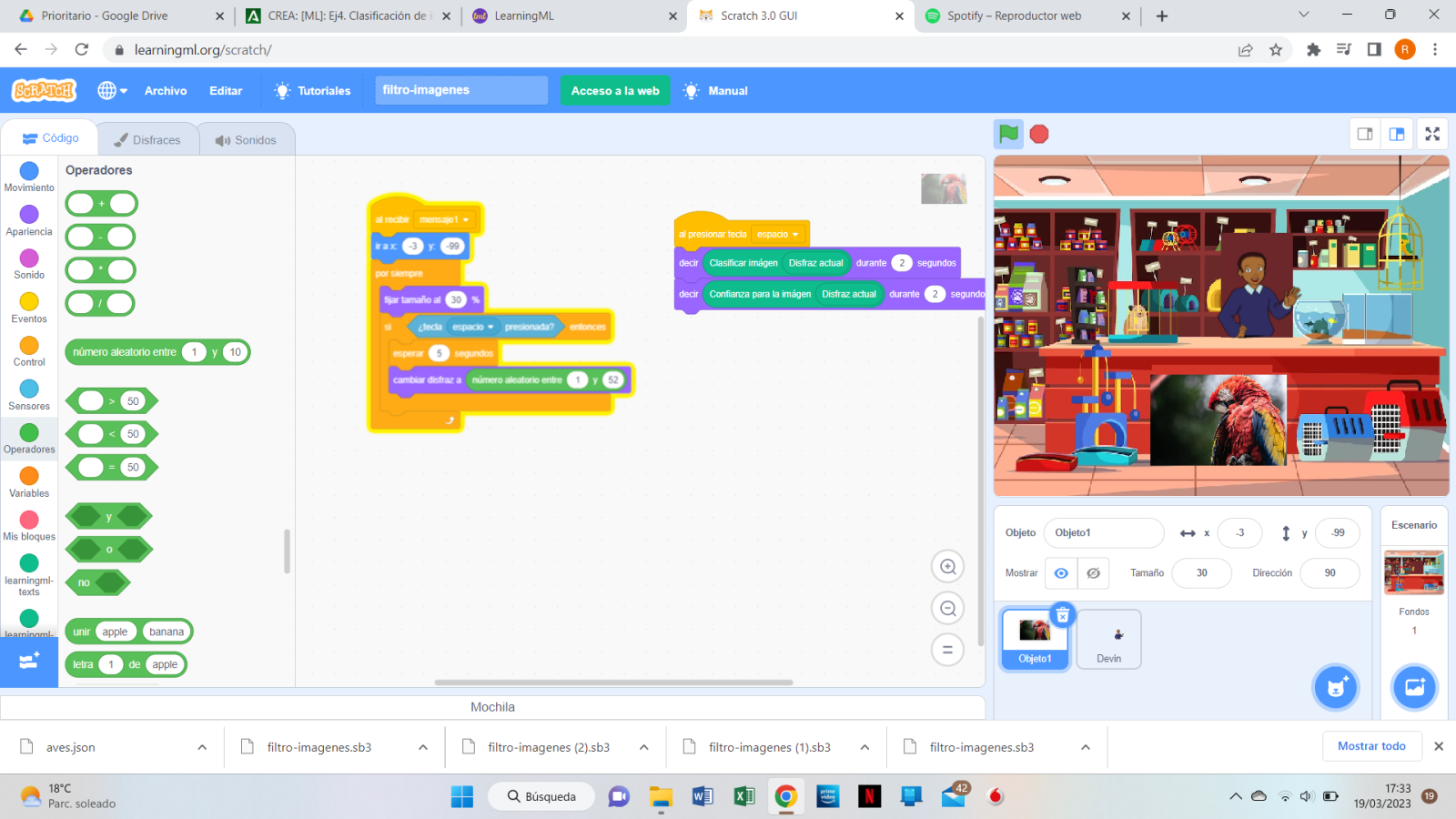Expand options for aves.json download
1456x819 pixels.
point(202,747)
